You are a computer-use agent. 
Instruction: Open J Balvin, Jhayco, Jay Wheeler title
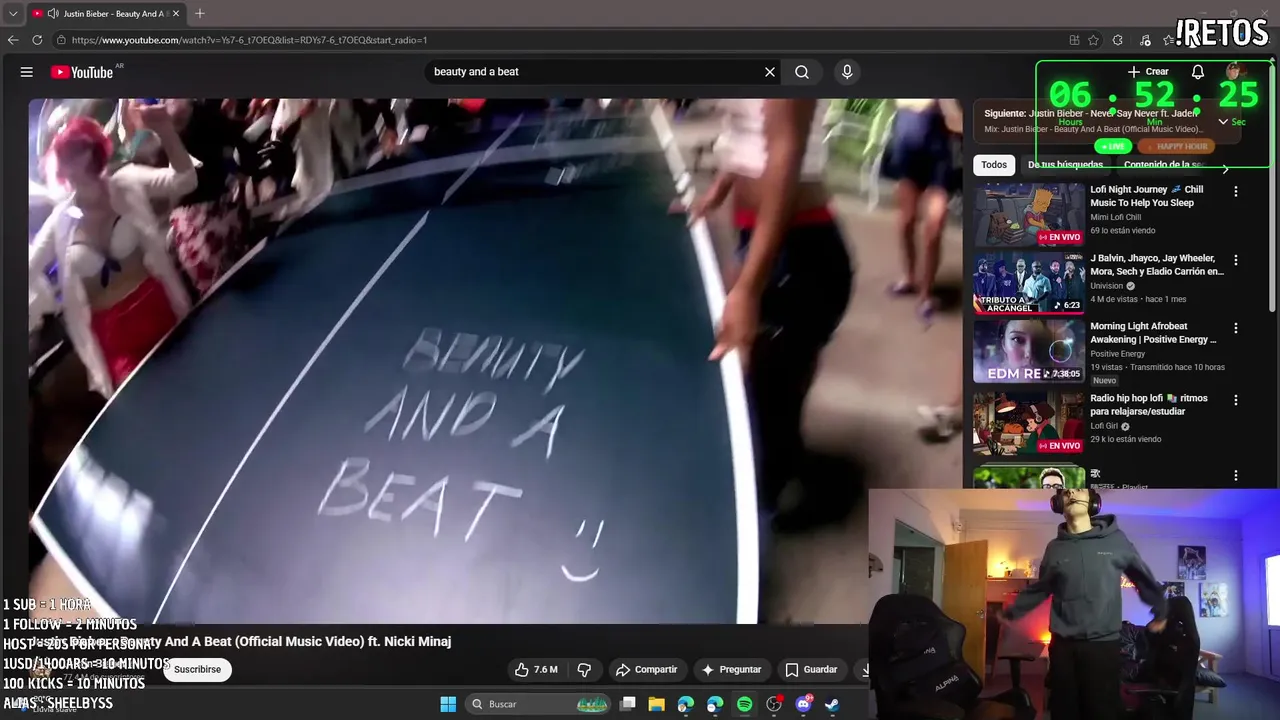pos(1157,265)
